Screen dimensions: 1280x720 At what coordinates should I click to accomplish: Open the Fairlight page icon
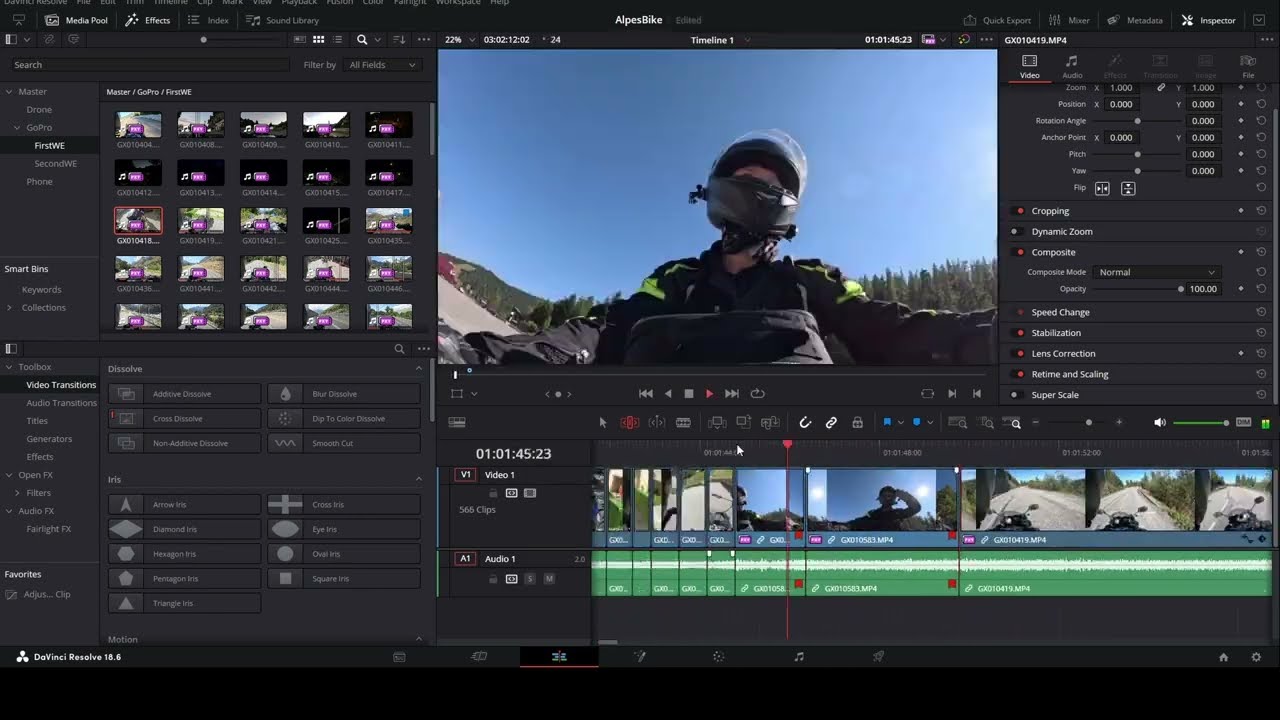(x=799, y=657)
